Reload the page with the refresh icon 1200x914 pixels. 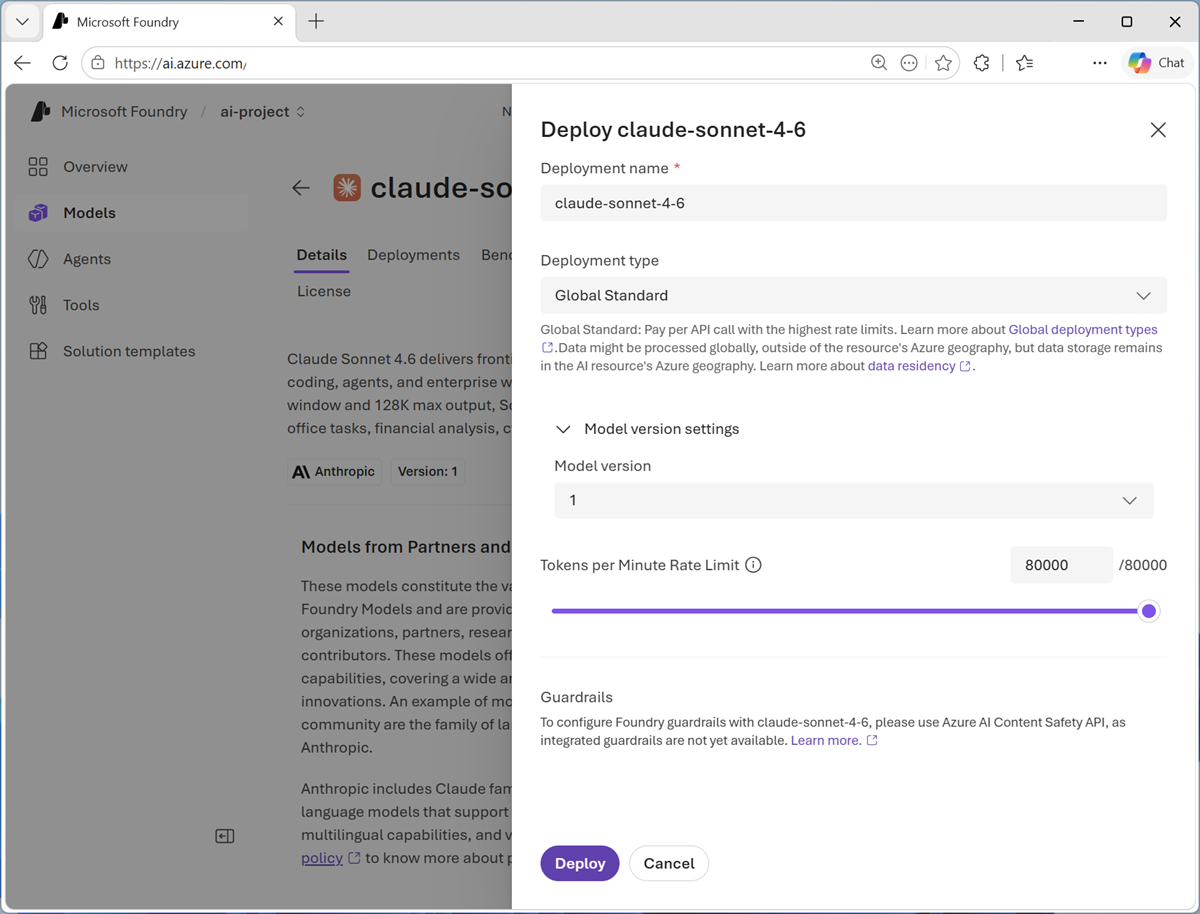[x=60, y=63]
